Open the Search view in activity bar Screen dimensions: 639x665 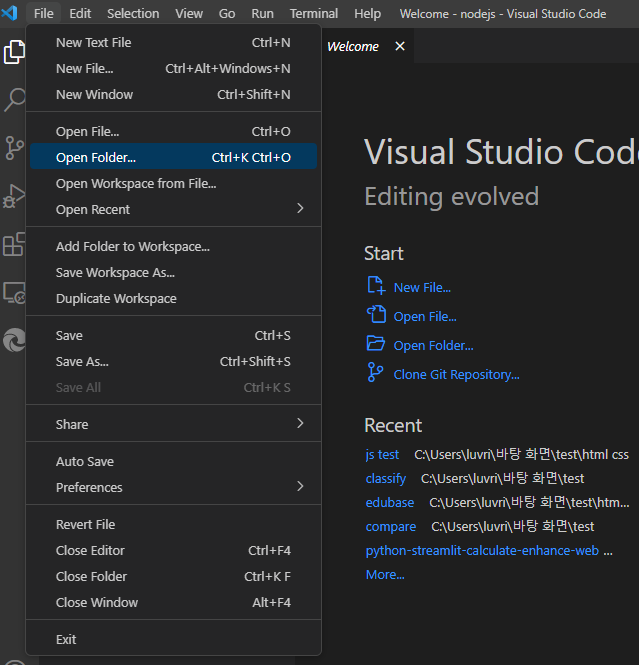click(14, 100)
